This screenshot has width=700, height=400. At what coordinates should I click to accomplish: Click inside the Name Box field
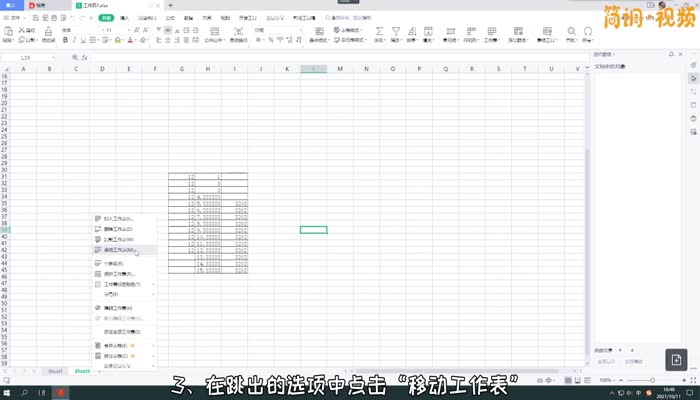[x=26, y=58]
